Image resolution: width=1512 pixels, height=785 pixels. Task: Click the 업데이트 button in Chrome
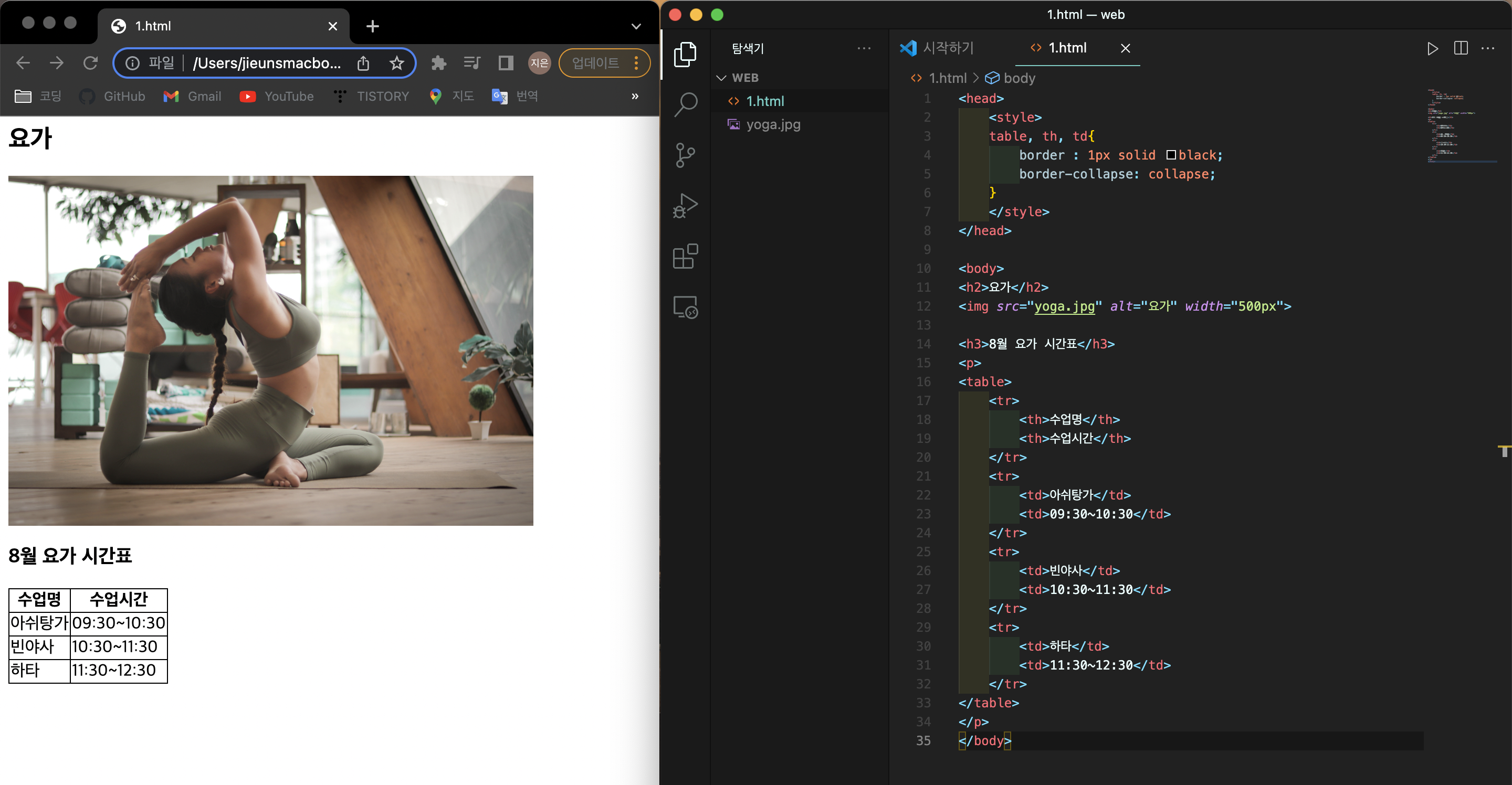[595, 63]
